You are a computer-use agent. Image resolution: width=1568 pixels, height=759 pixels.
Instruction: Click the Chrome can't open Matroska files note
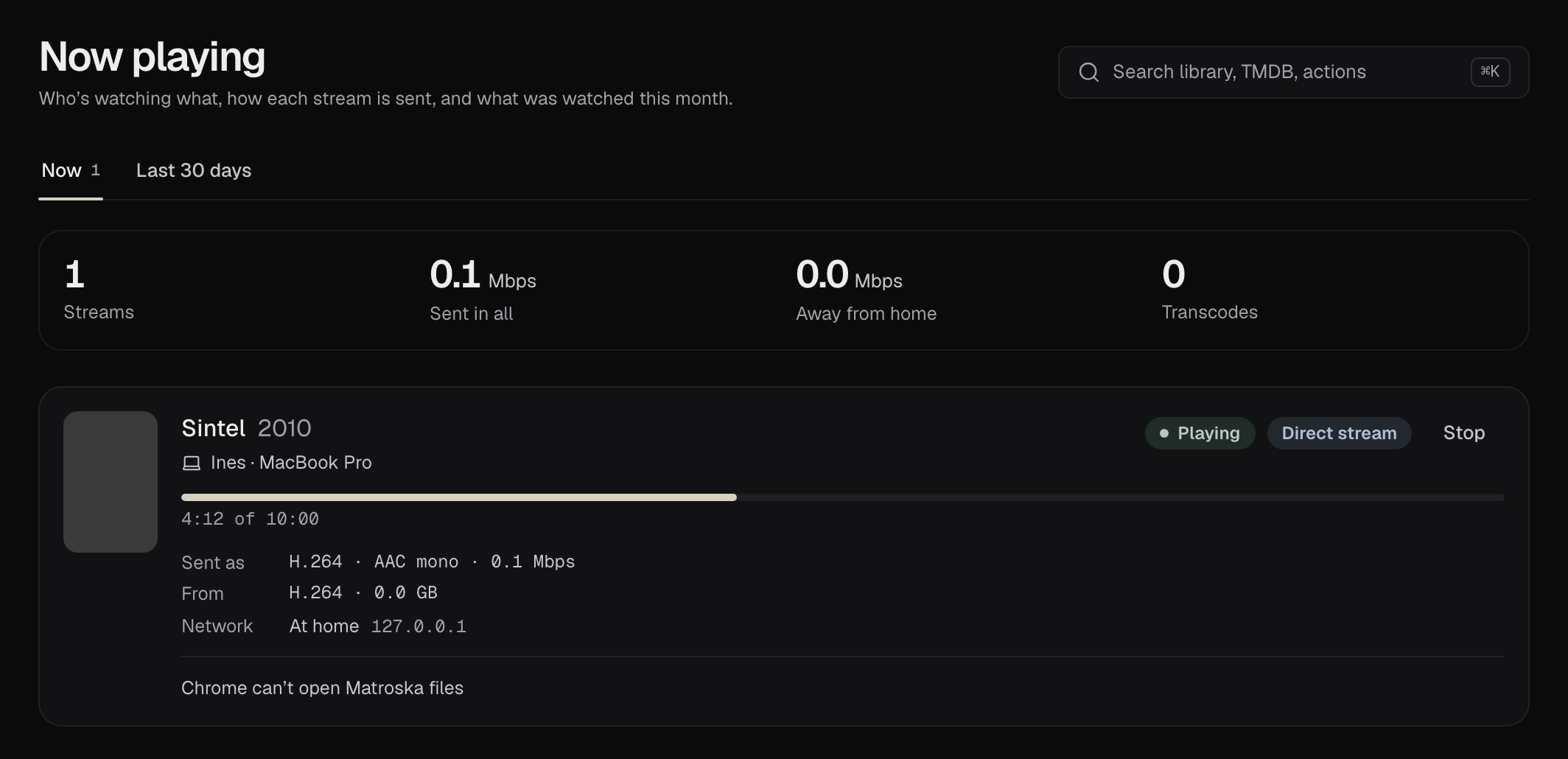pos(322,688)
